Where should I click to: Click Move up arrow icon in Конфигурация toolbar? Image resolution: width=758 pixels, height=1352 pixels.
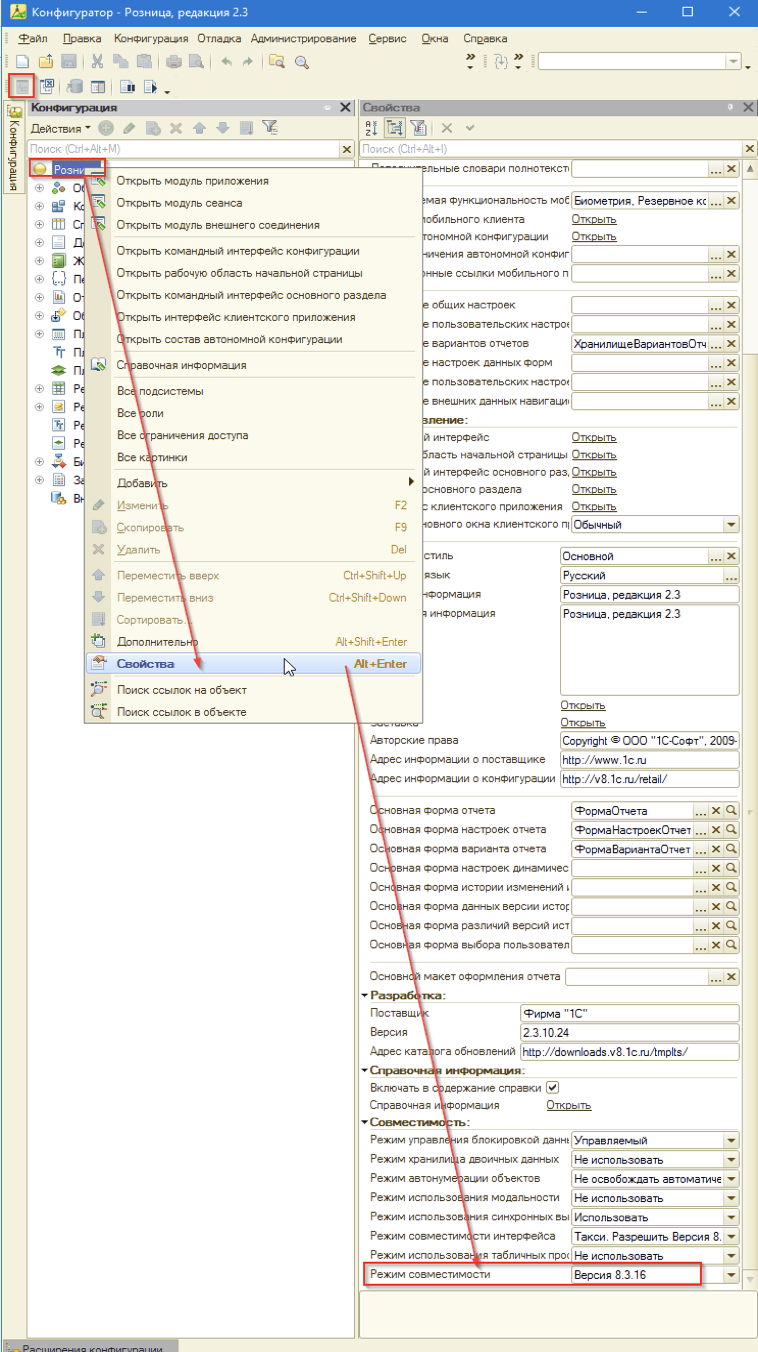pos(199,128)
